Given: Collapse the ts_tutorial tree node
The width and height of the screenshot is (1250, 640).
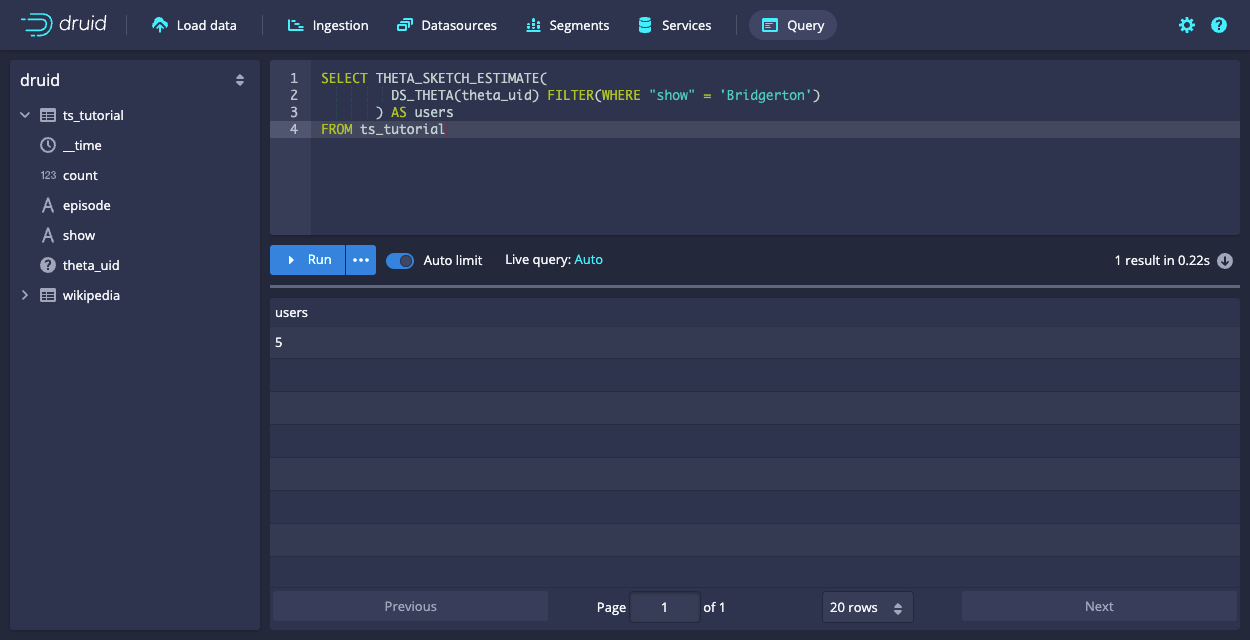Looking at the screenshot, I should point(25,115).
